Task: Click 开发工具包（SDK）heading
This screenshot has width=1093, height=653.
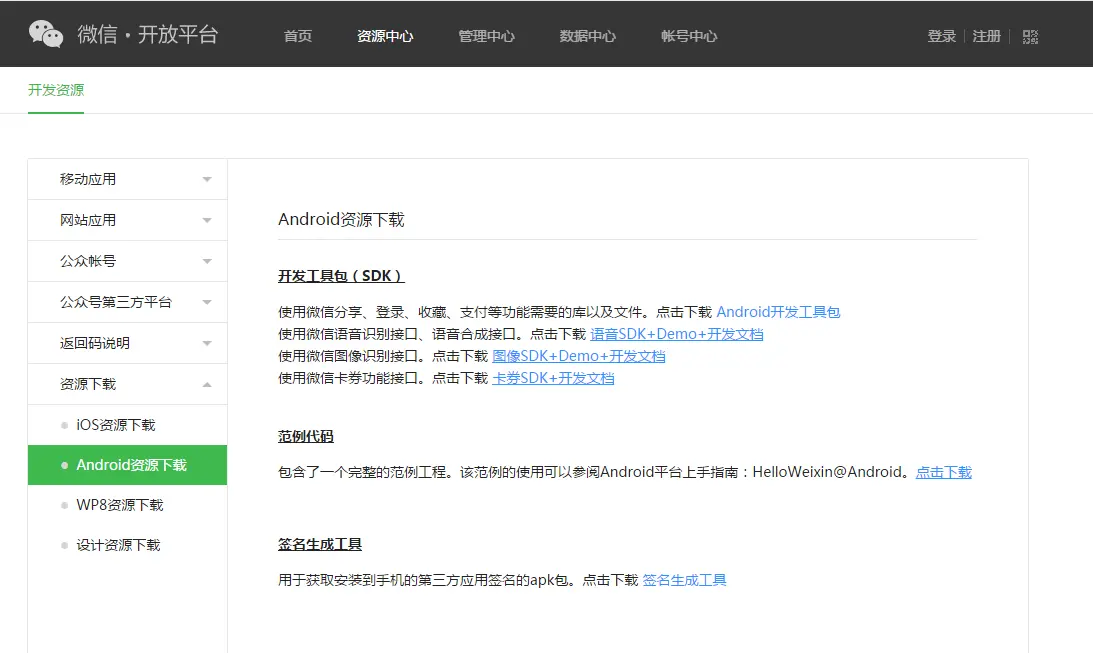Action: coord(341,276)
